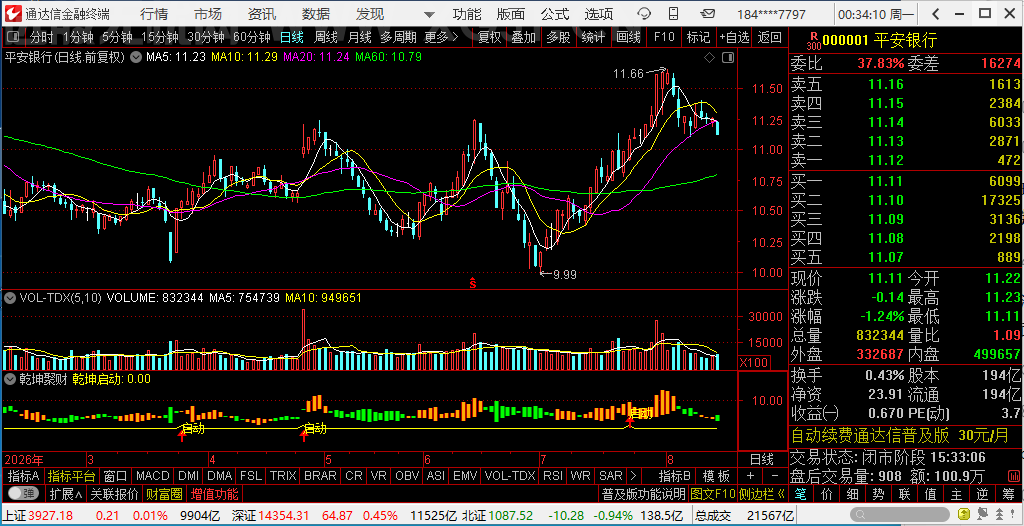Open the 资讯 menu
This screenshot has height=526, width=1024.
262,14
